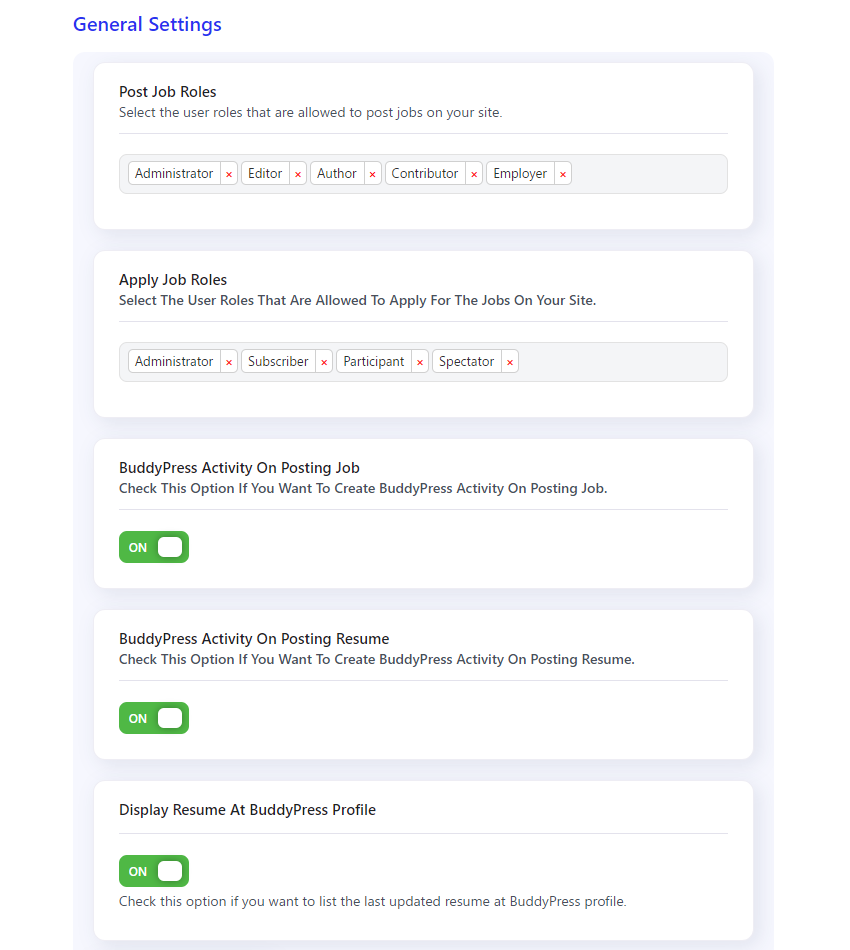Remove the Subscriber role tag

coord(324,362)
